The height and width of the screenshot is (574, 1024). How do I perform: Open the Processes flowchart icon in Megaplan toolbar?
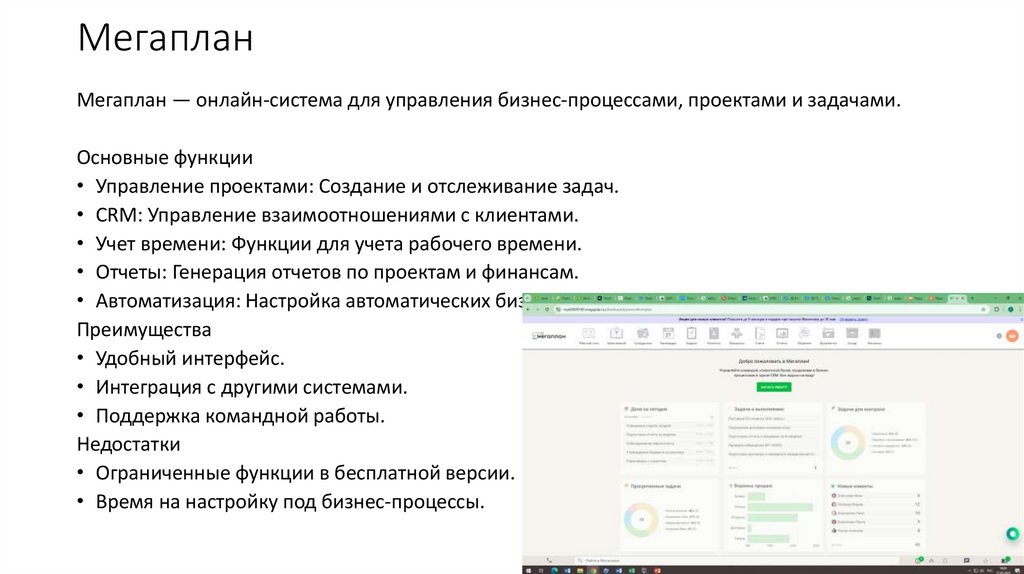(737, 334)
